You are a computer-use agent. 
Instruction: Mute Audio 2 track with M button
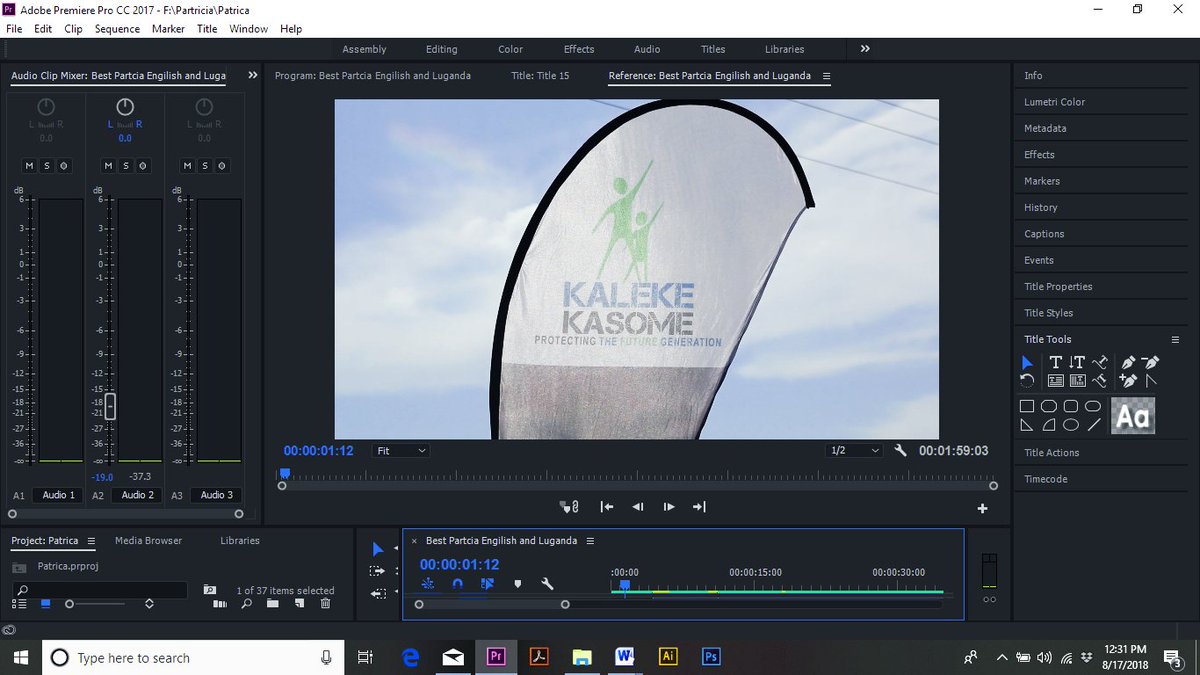coord(108,165)
